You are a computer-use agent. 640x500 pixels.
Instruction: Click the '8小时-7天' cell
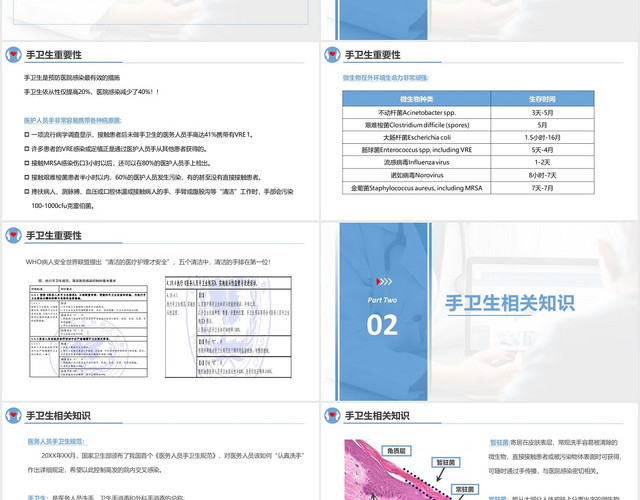point(542,175)
